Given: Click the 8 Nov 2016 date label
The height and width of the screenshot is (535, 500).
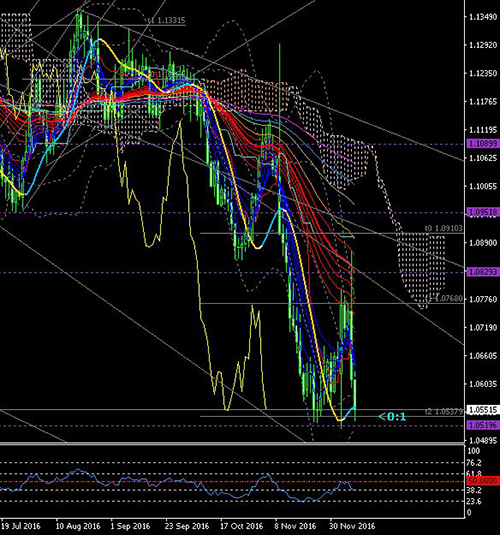Looking at the screenshot, I should [295, 526].
